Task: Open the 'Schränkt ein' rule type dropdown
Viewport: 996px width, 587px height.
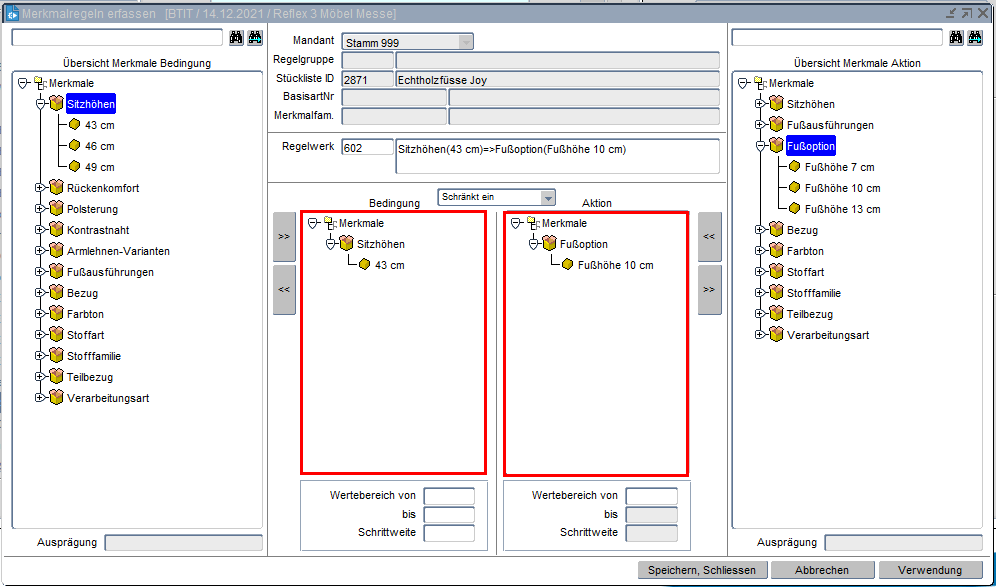Action: point(547,197)
